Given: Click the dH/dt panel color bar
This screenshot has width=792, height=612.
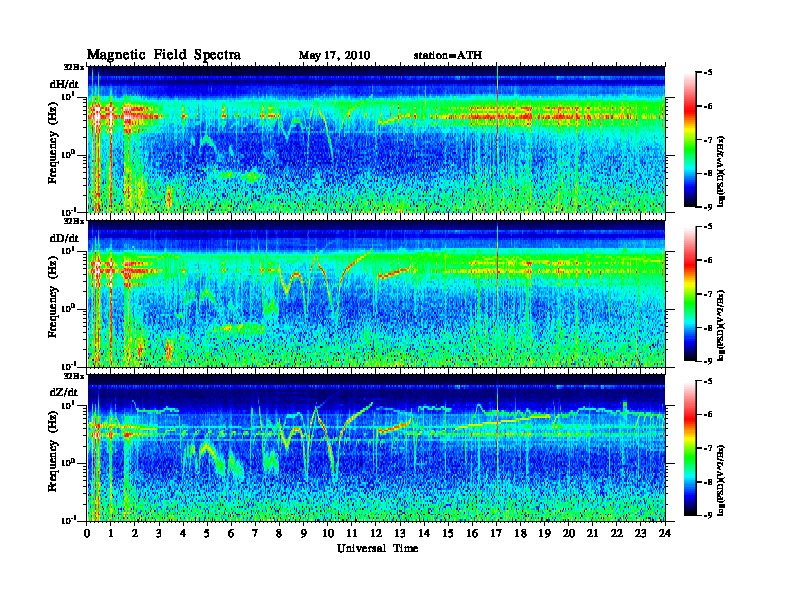Looking at the screenshot, I should pos(690,140).
